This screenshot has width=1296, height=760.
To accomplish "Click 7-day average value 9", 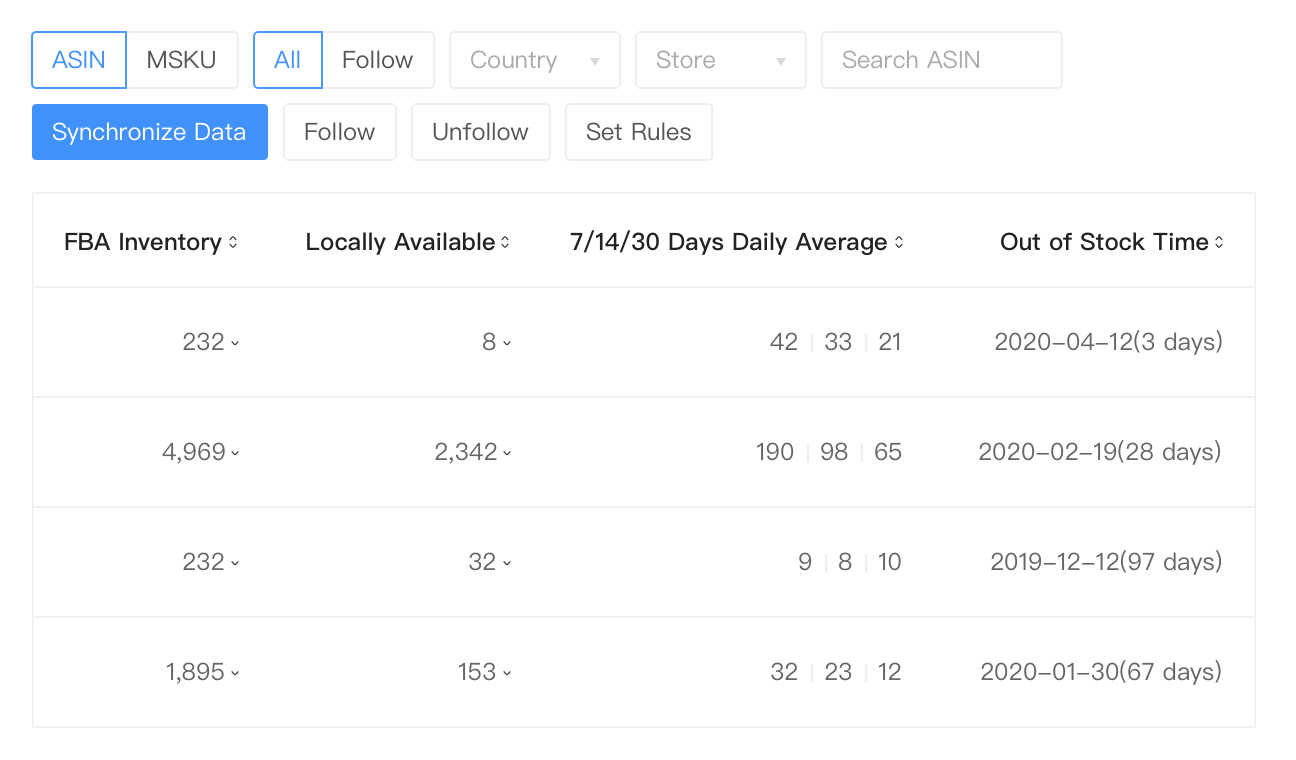I will click(x=805, y=562).
